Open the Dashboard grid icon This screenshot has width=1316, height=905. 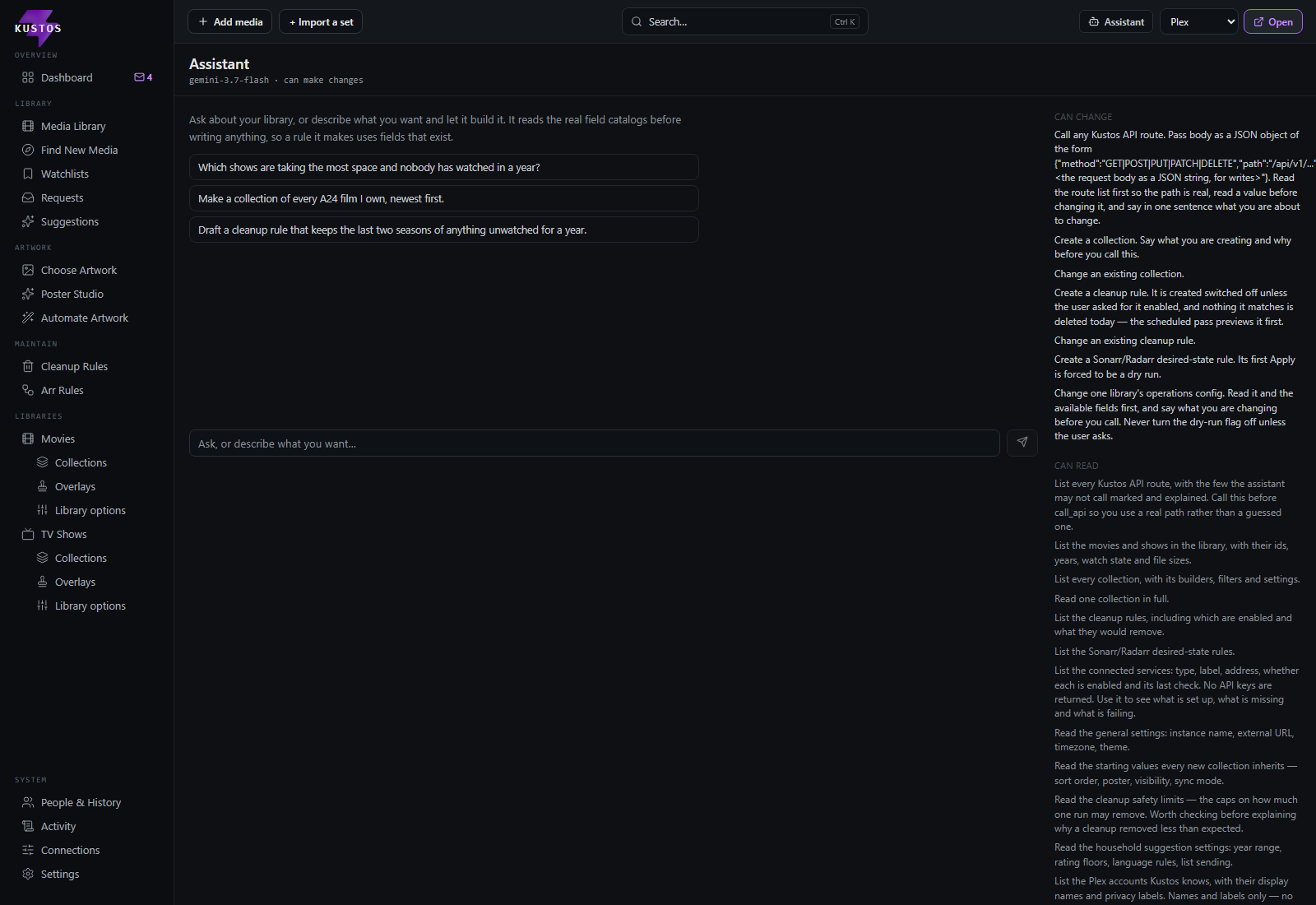pos(28,77)
